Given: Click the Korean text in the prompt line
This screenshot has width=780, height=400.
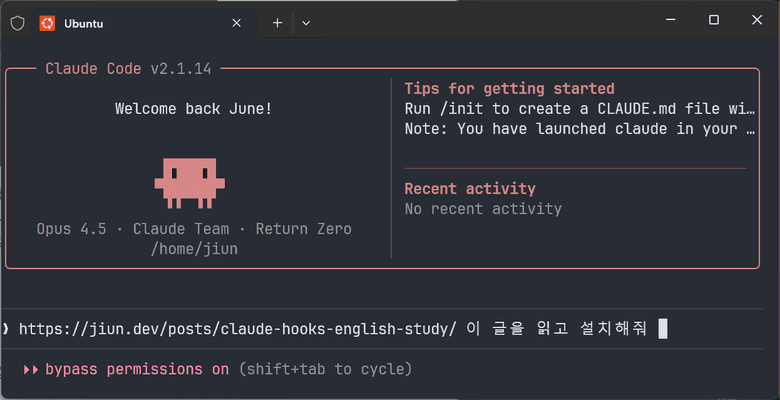Looking at the screenshot, I should pyautogui.click(x=562, y=329).
